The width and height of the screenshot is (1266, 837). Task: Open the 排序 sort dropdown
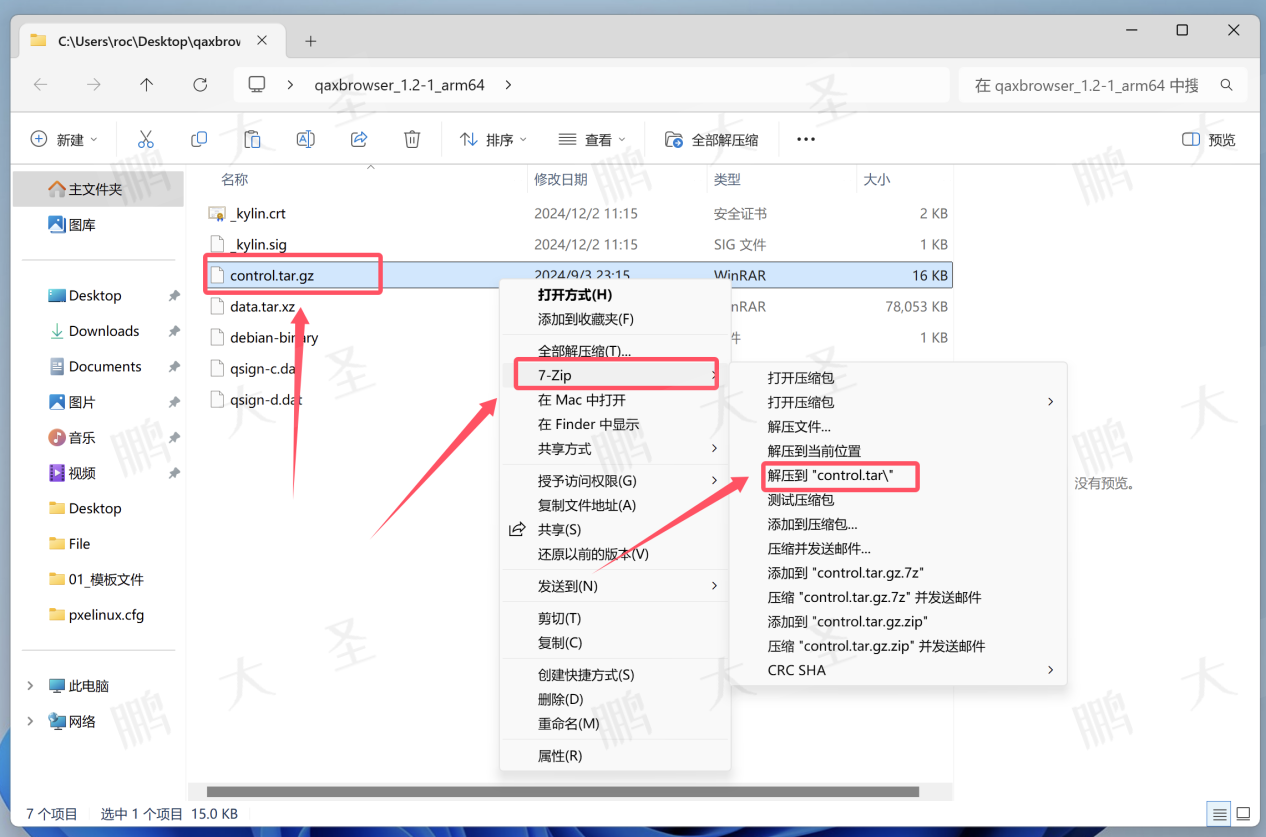493,140
